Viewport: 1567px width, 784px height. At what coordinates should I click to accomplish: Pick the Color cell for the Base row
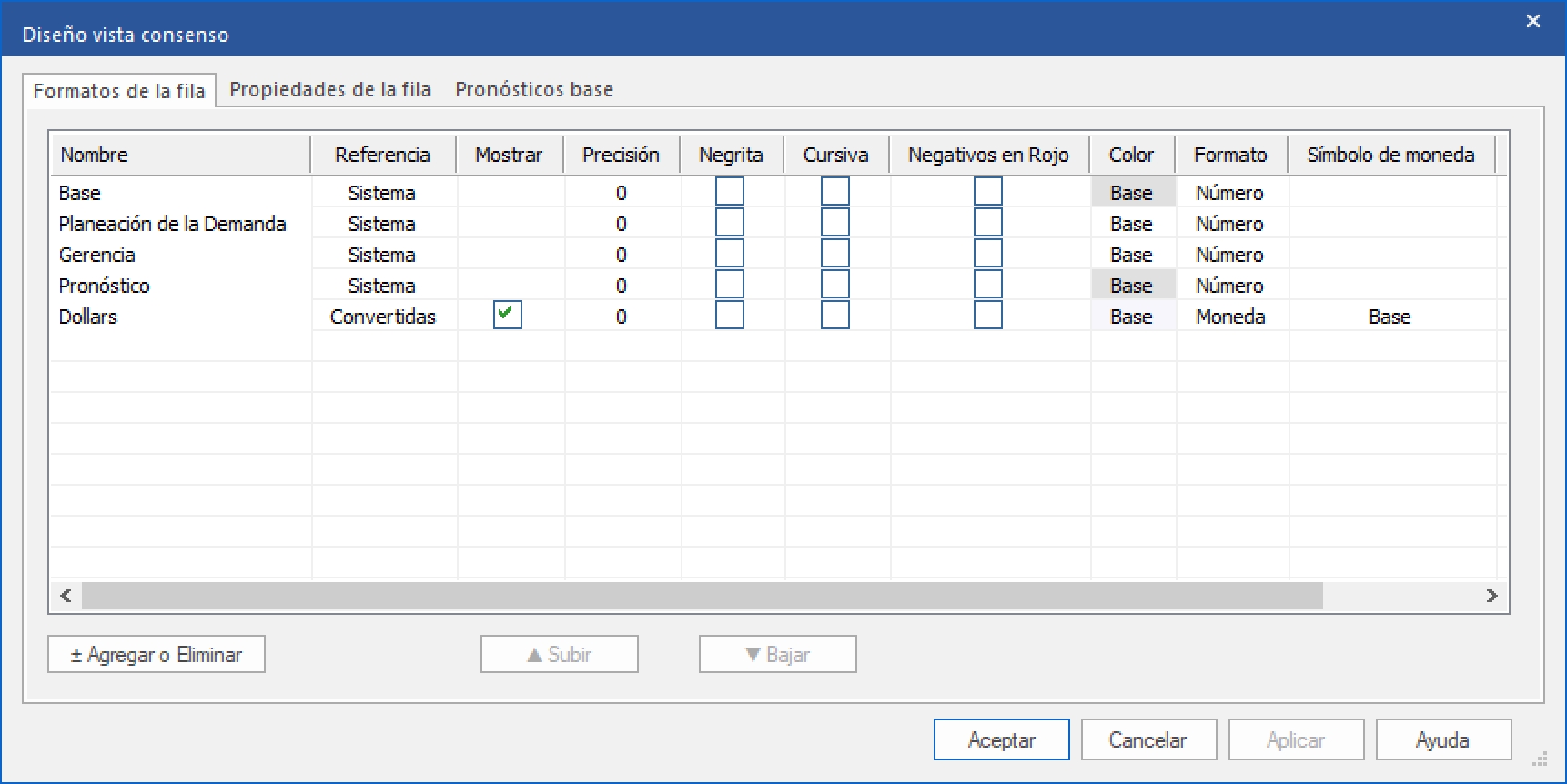click(1131, 193)
